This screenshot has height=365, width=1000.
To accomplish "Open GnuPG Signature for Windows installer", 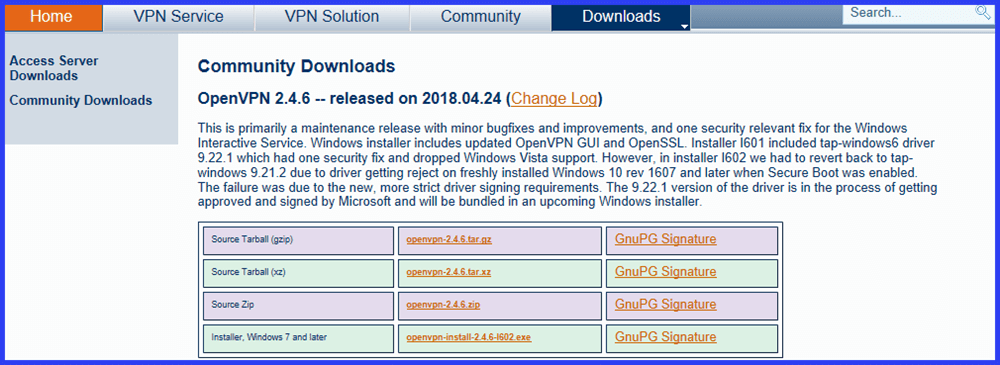I will click(666, 337).
